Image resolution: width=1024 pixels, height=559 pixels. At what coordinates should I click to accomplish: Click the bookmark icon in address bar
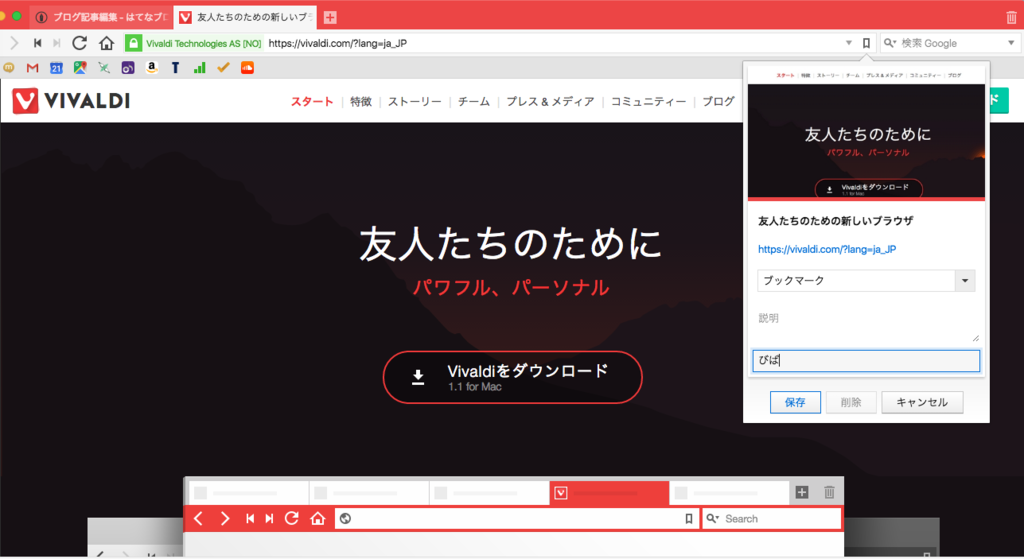pos(866,43)
